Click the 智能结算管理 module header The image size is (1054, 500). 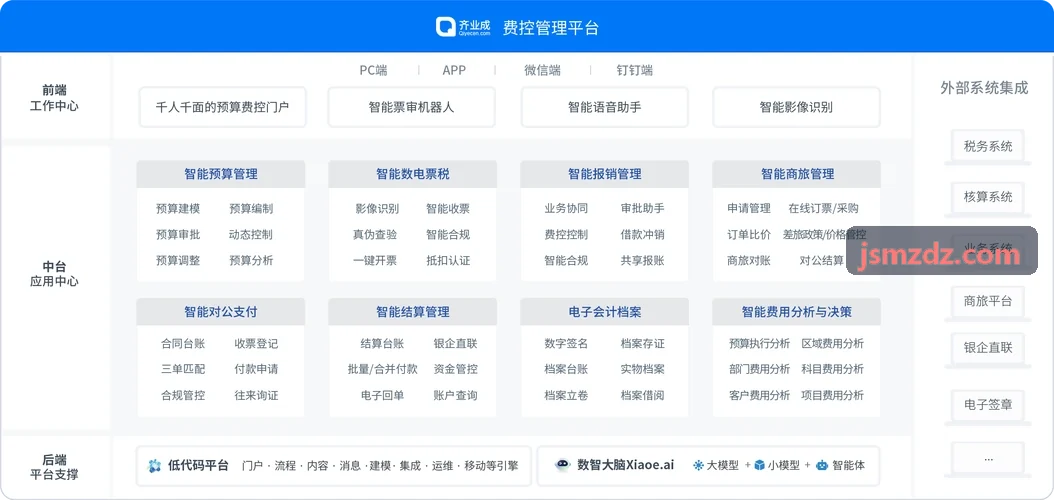coord(413,312)
